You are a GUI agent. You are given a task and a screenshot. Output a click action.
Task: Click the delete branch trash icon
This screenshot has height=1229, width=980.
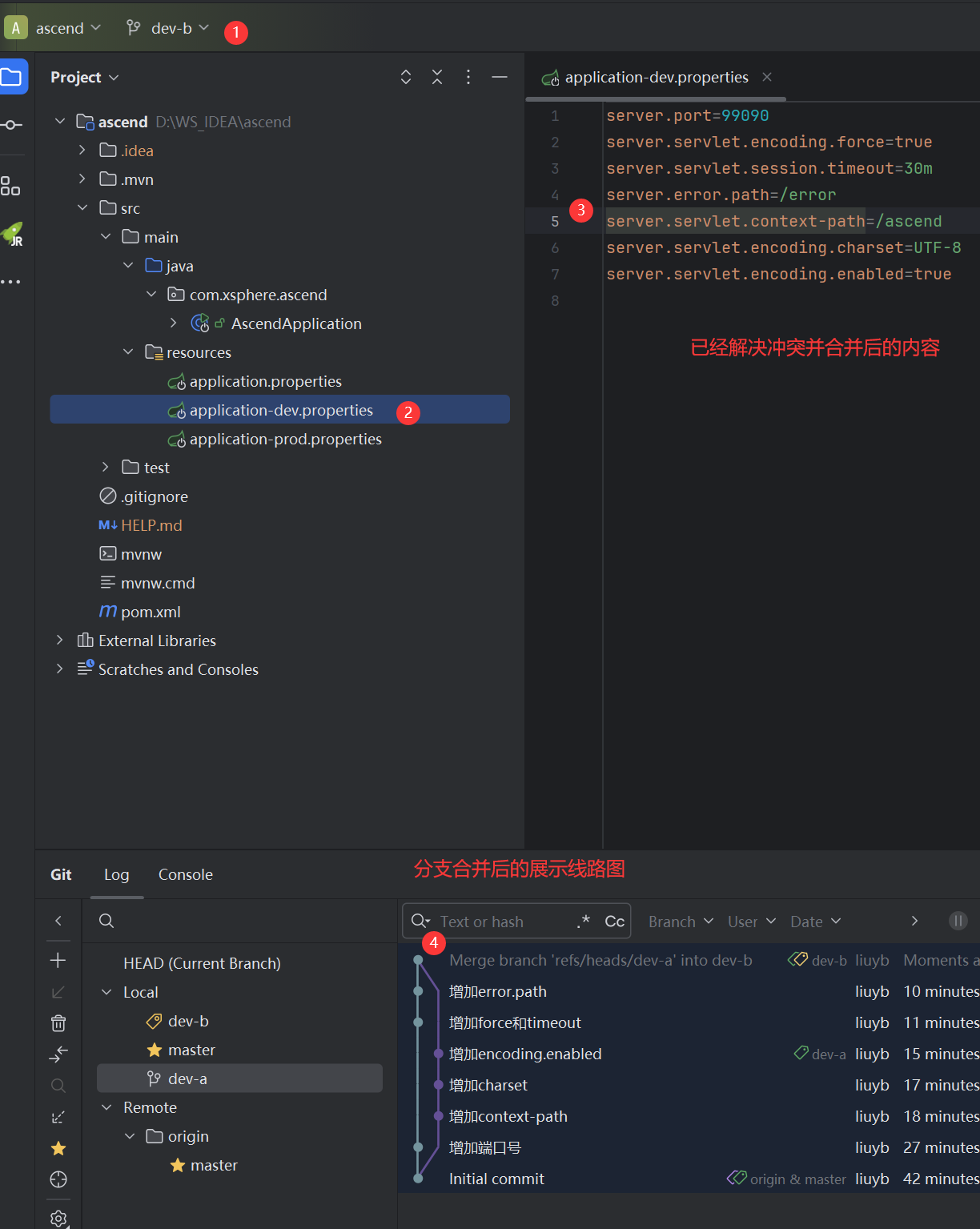tap(58, 1023)
